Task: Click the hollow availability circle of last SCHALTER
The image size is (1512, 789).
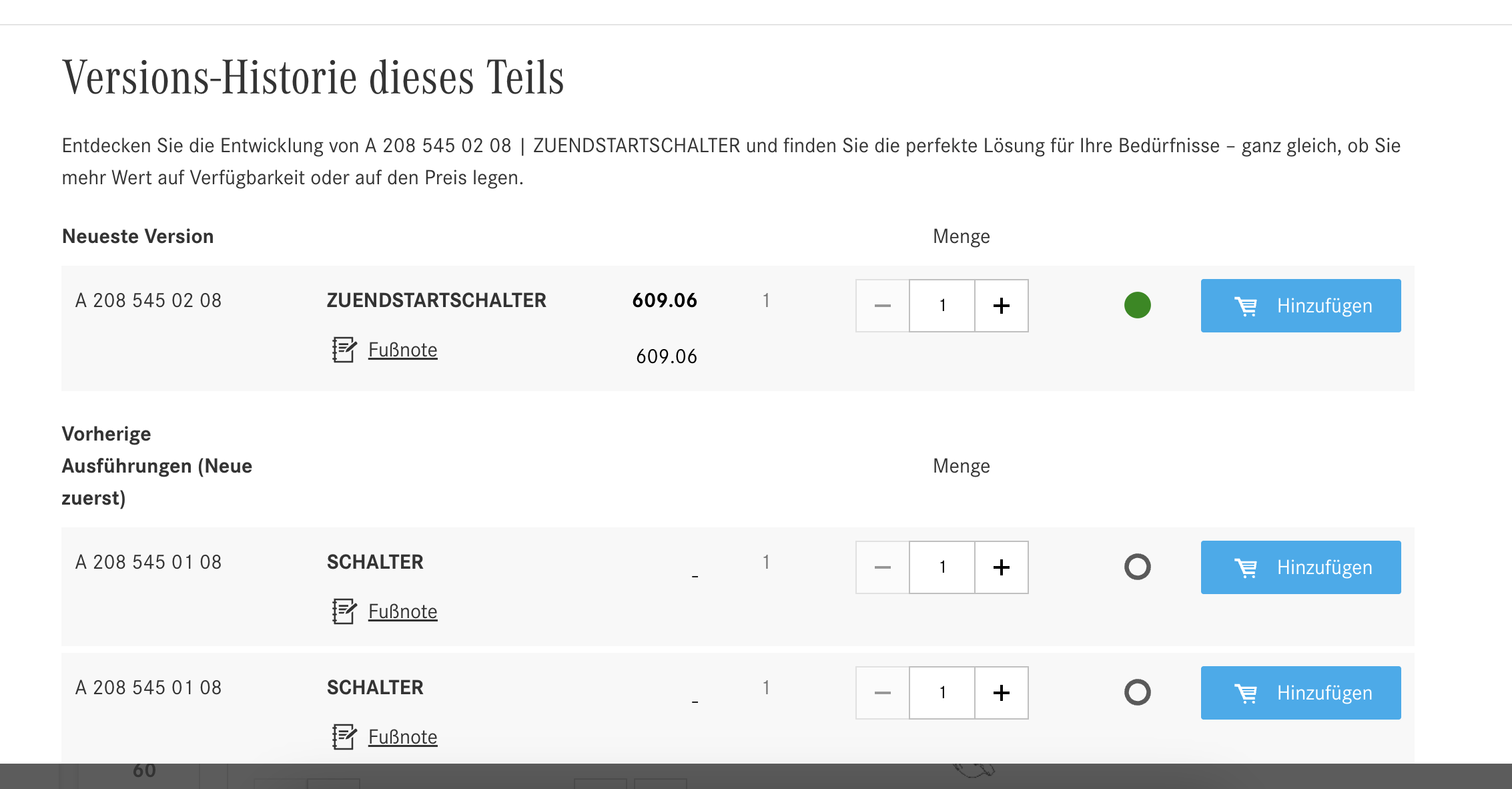Action: pyautogui.click(x=1138, y=692)
